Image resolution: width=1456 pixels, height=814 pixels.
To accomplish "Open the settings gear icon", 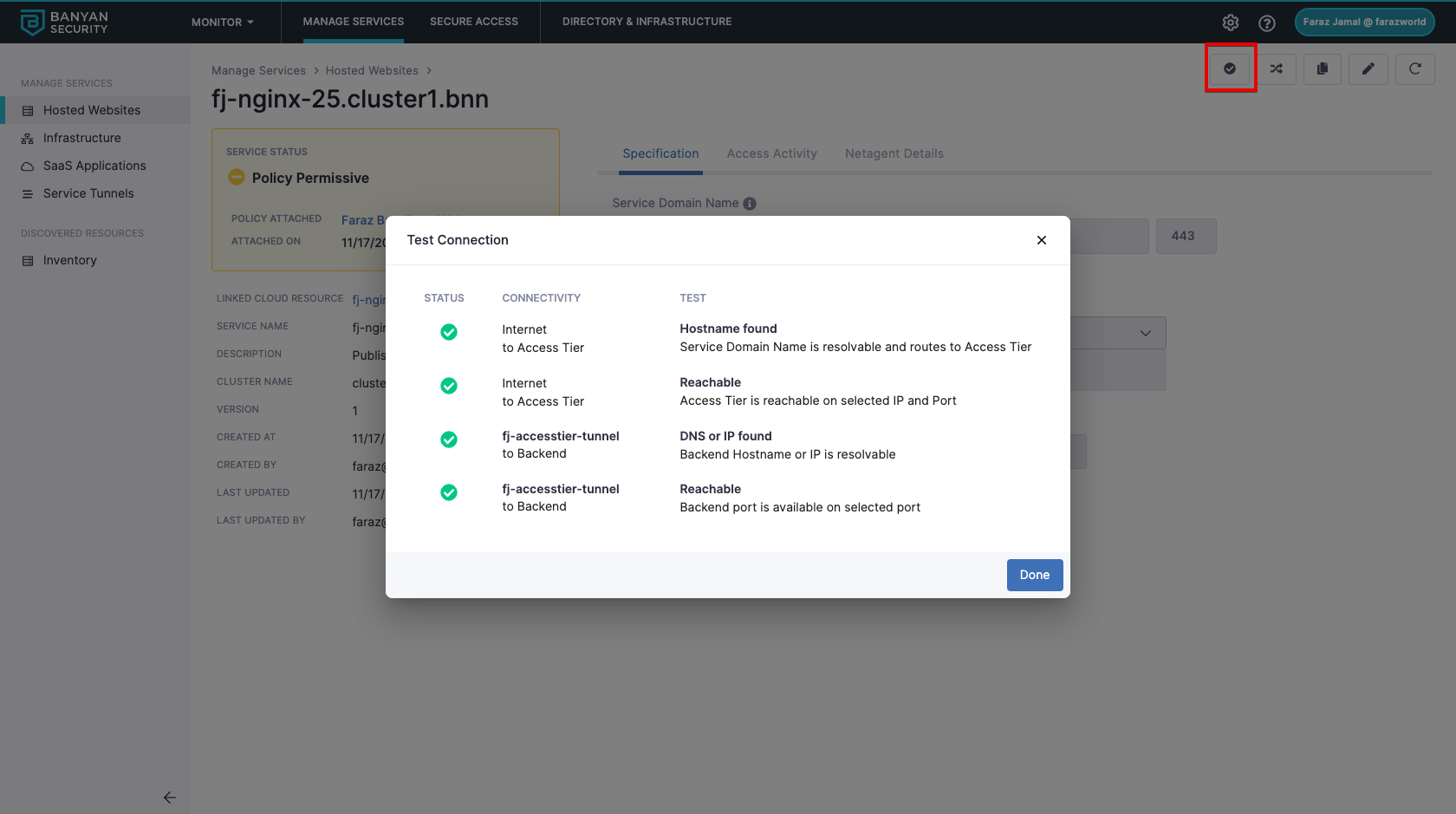I will coord(1231,23).
